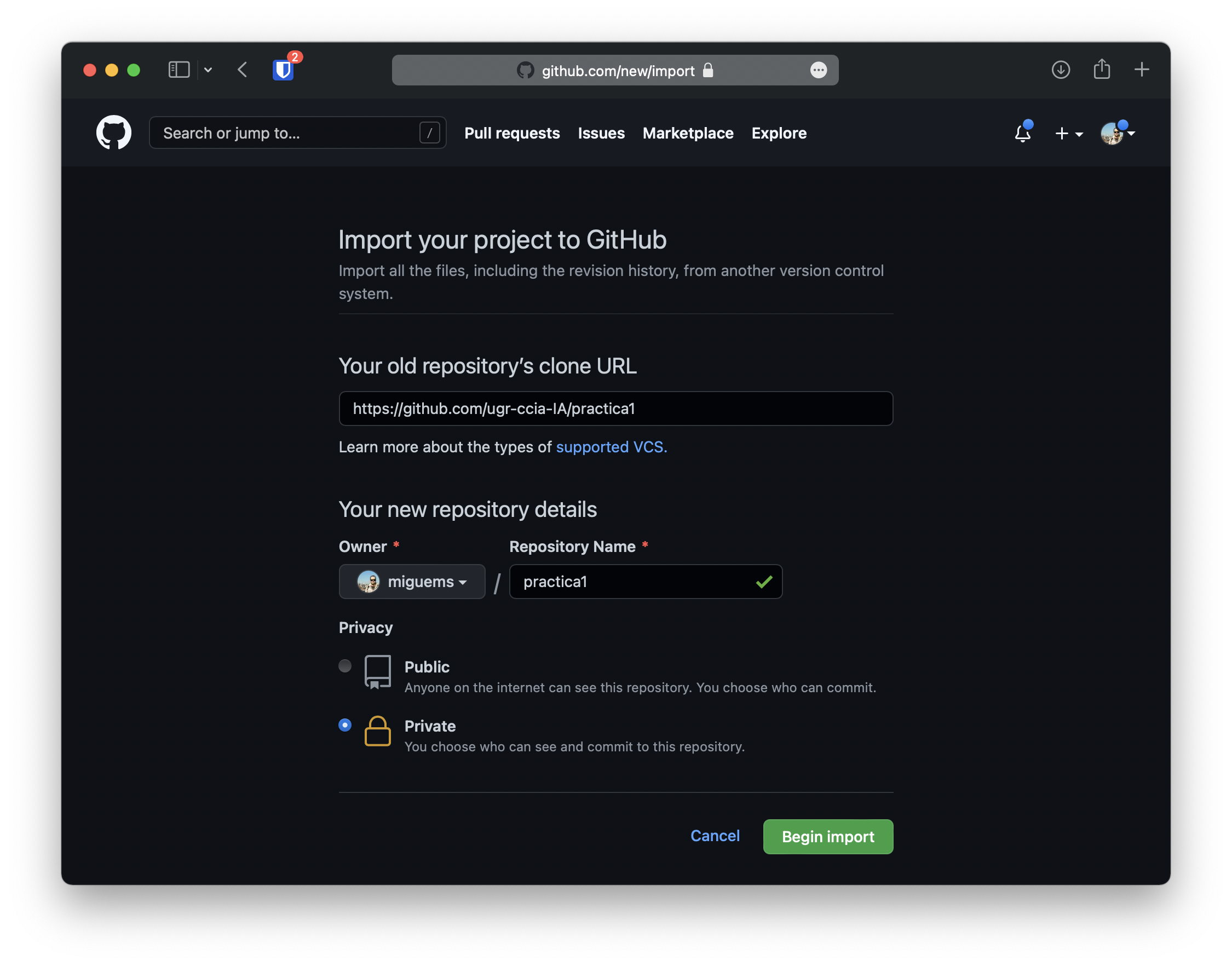The image size is (1232, 966).
Task: Go back with the back arrow
Action: click(x=243, y=70)
